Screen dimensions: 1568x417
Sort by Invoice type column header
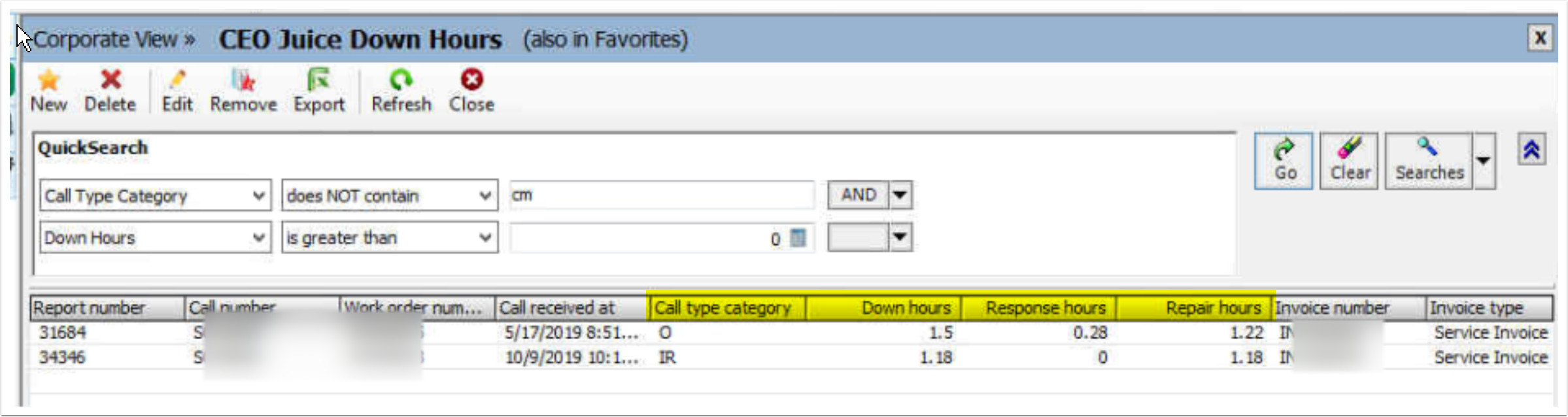point(1490,308)
